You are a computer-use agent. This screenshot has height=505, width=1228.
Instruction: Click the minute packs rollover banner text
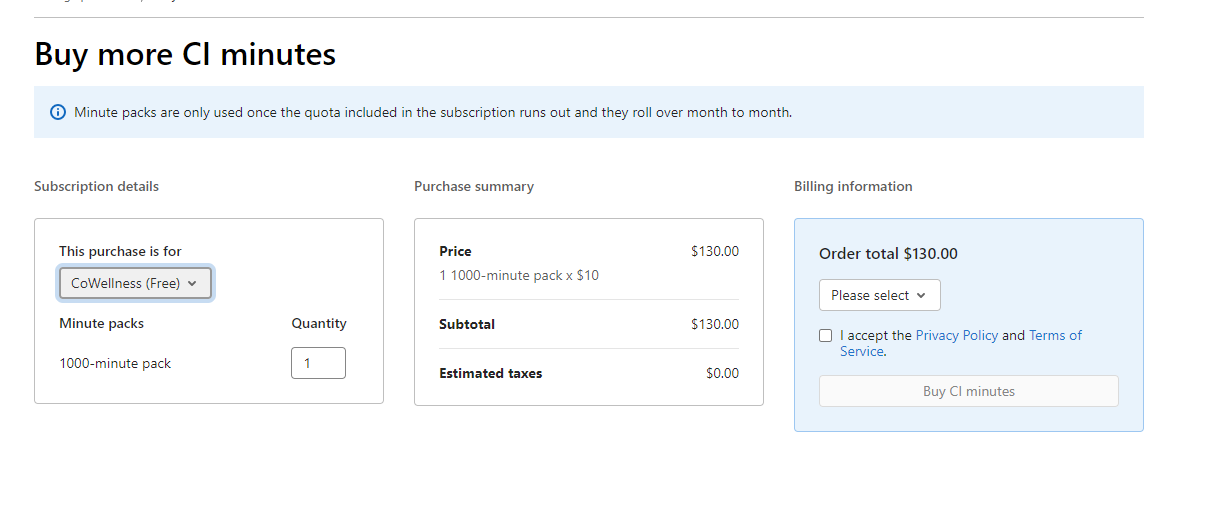click(x=432, y=112)
